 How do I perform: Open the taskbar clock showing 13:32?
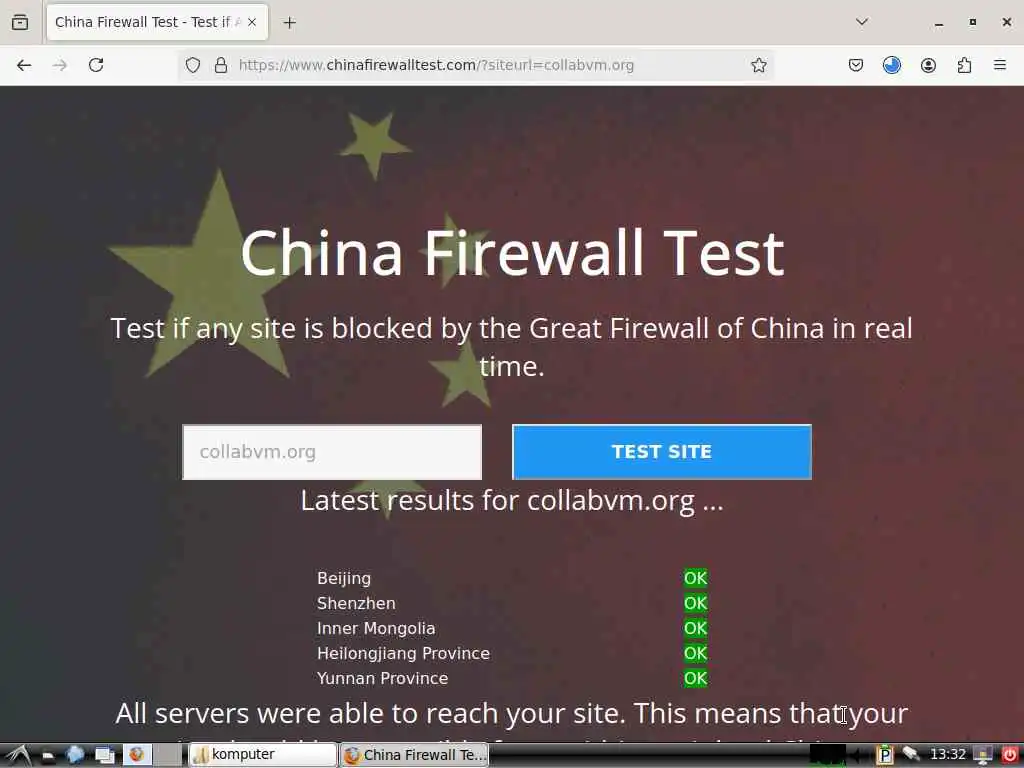click(x=948, y=754)
